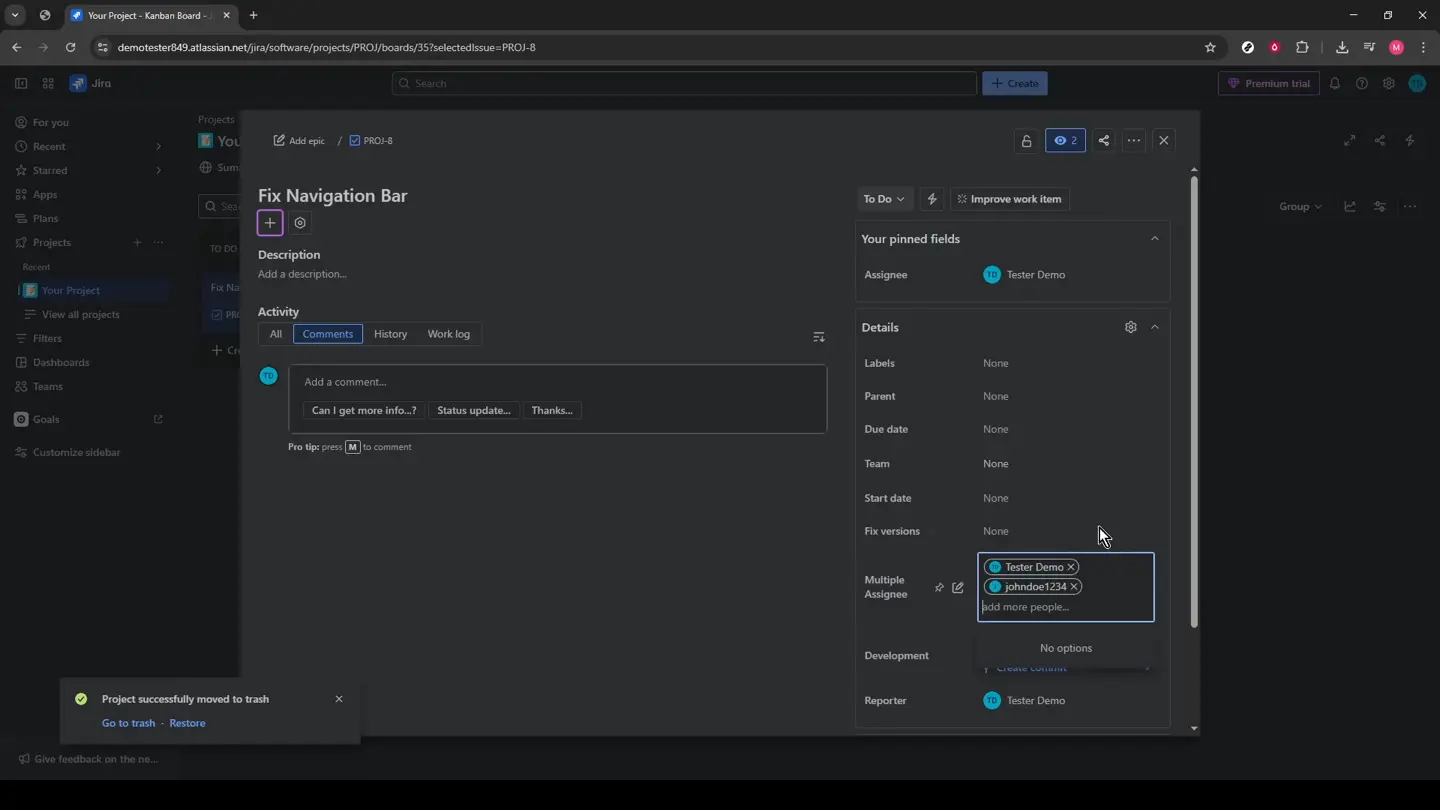
Task: Click the automation lightning icon beside To Do
Action: coord(932,199)
